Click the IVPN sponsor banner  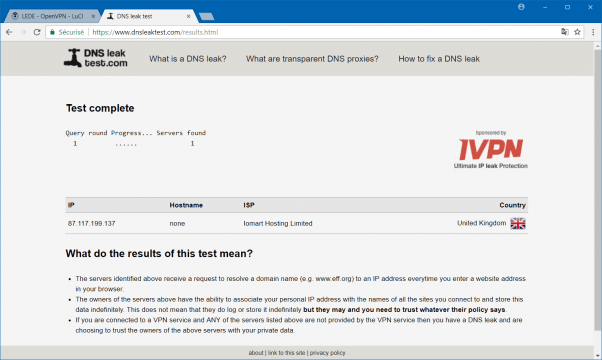point(491,150)
